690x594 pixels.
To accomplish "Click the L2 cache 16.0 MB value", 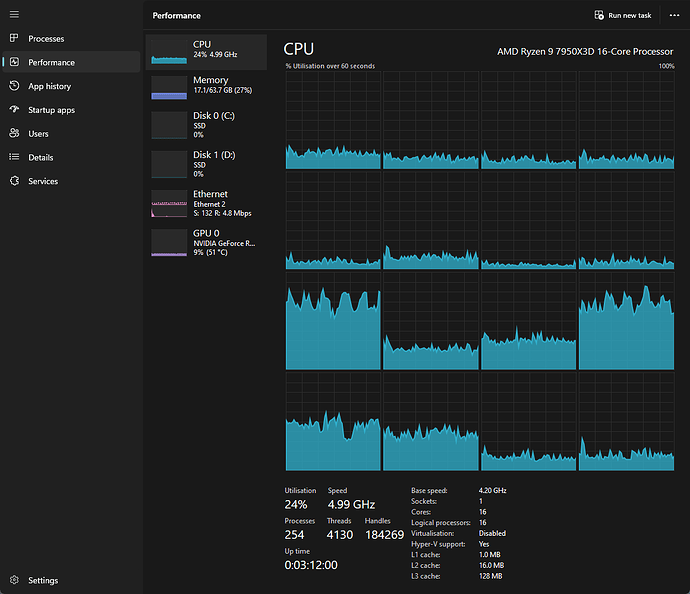I will [491, 565].
